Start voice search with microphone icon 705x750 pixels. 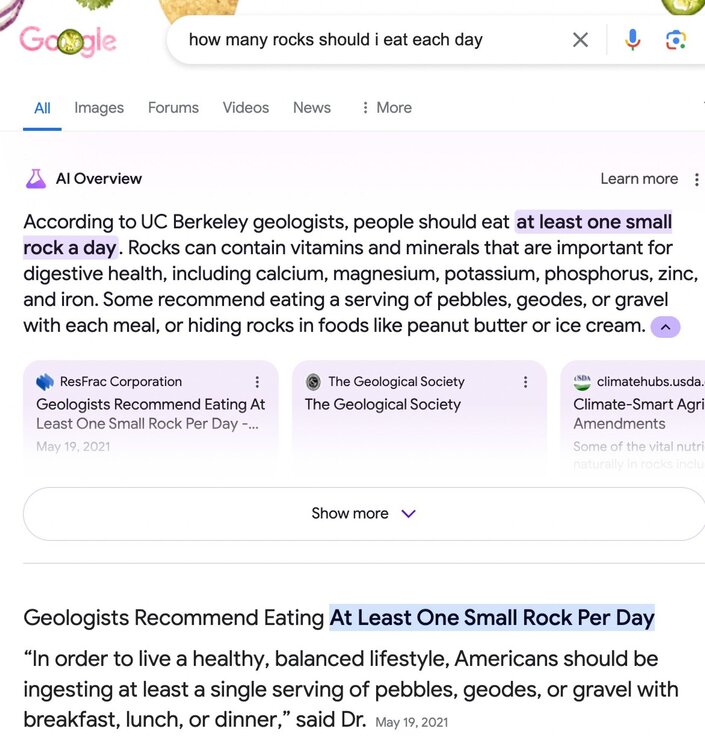(632, 40)
